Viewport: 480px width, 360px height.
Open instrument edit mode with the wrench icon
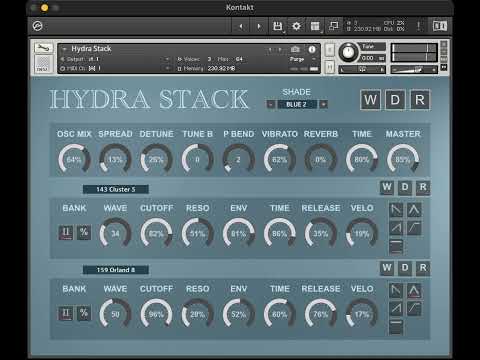click(x=43, y=48)
